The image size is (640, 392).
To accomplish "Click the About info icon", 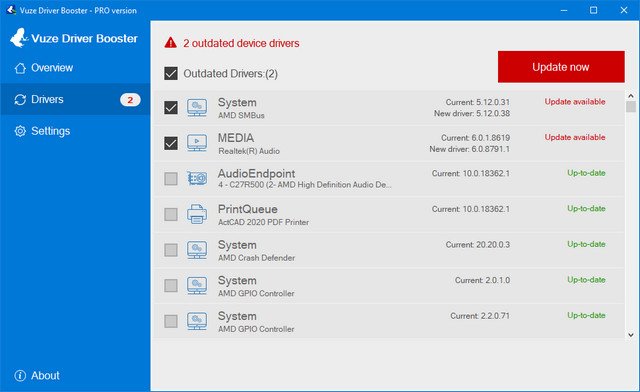I will click(x=20, y=376).
